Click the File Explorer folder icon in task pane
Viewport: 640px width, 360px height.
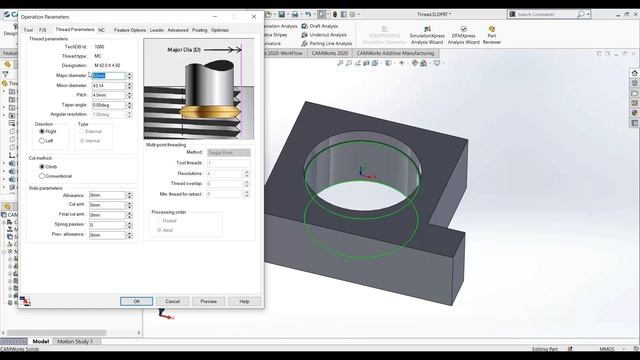634,93
